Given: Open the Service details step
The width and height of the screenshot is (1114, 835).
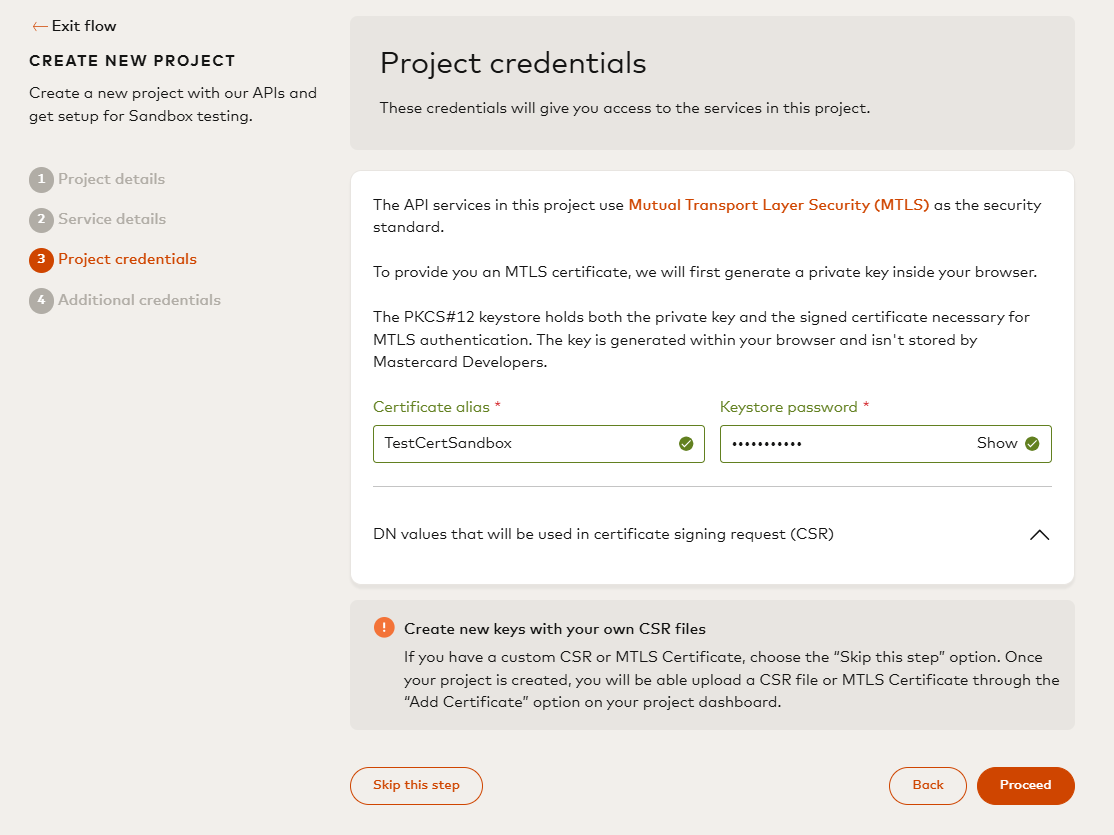Looking at the screenshot, I should [x=112, y=220].
